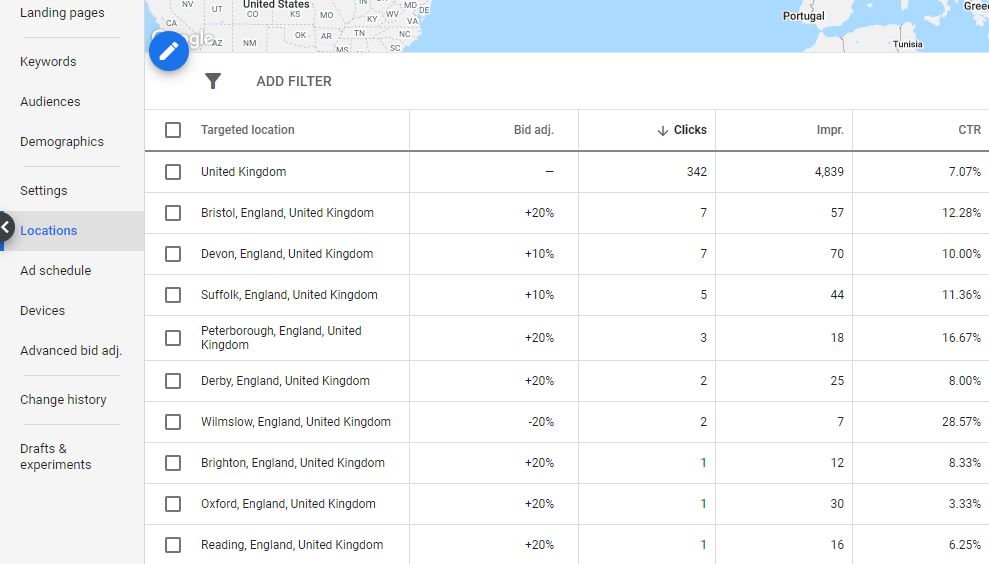
Task: Toggle the select-all header checkbox
Action: 173,130
